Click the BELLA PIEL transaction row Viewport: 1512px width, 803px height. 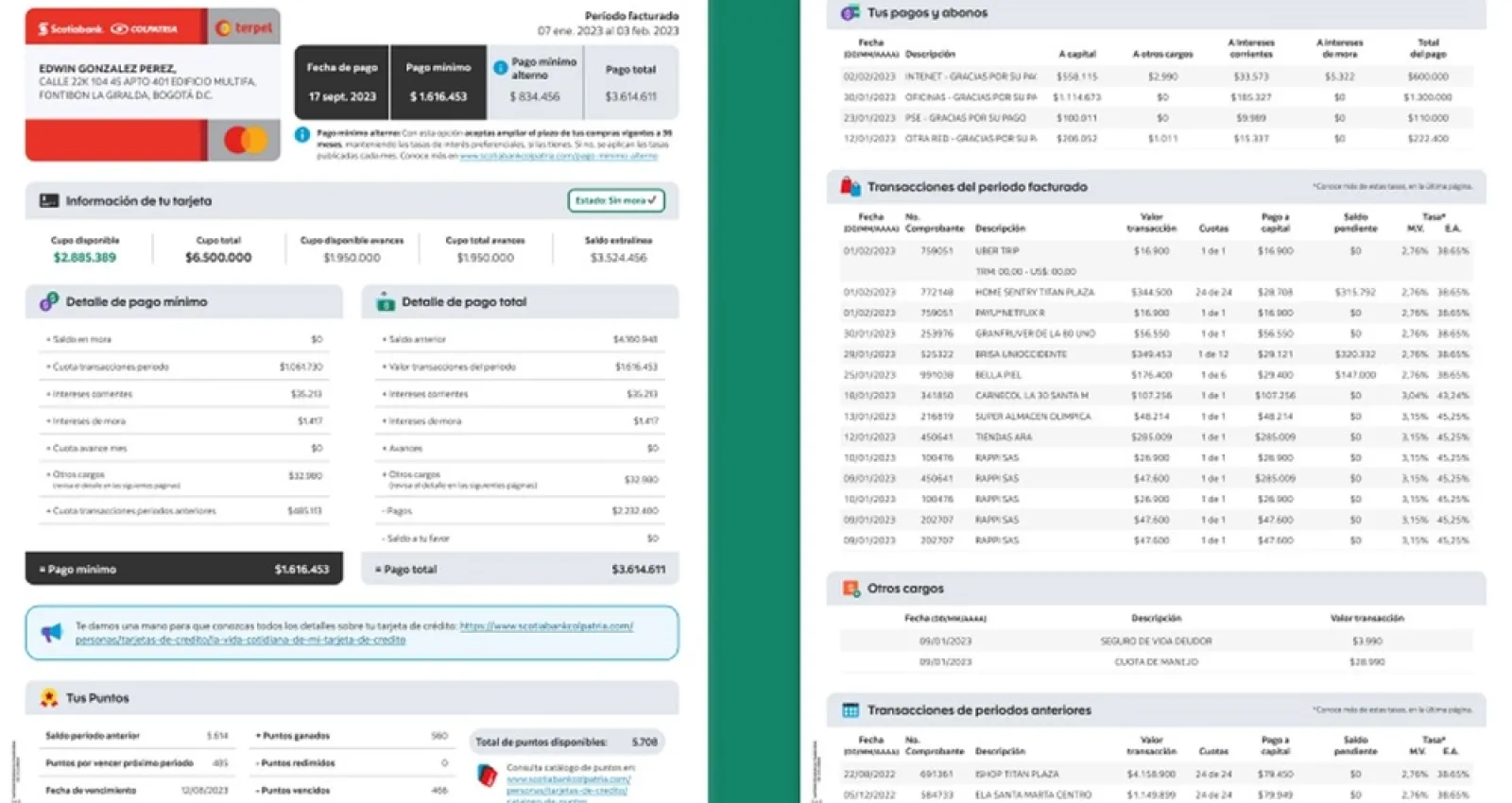1156,375
